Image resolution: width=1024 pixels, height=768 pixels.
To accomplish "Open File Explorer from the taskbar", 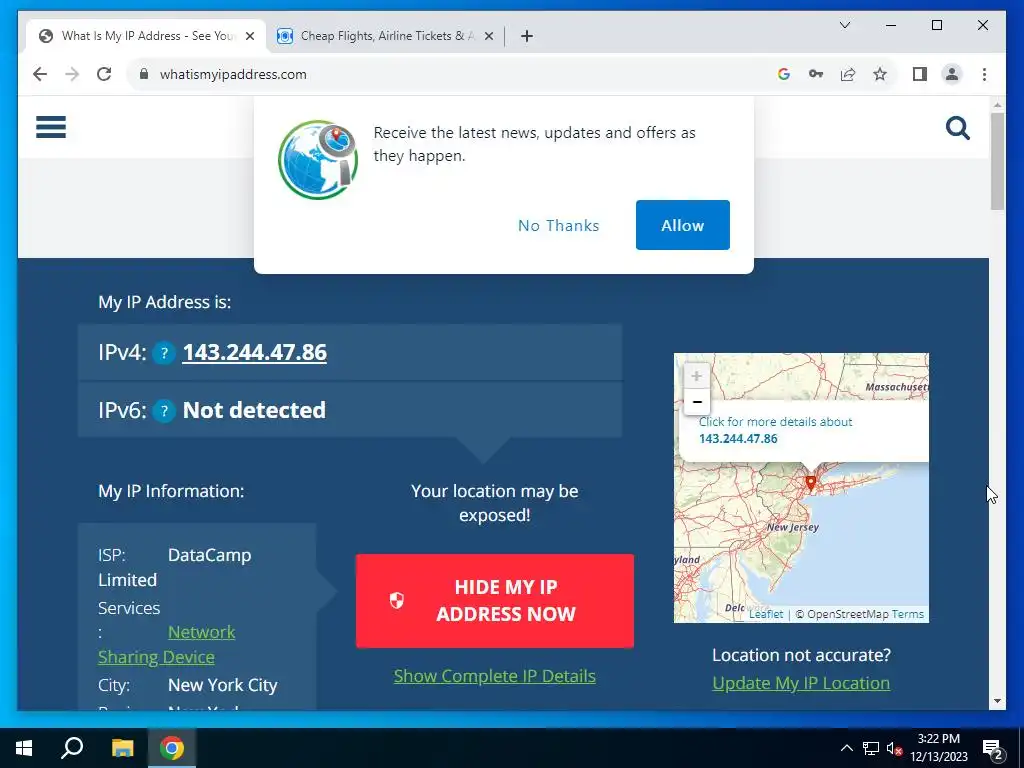I will (x=122, y=748).
